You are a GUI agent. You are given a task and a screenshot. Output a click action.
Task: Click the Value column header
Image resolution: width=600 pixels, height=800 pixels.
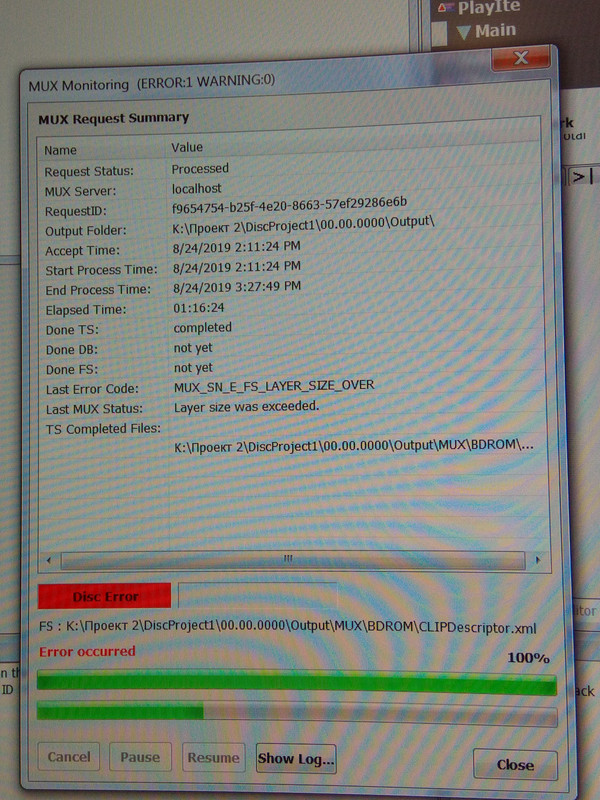pos(187,147)
